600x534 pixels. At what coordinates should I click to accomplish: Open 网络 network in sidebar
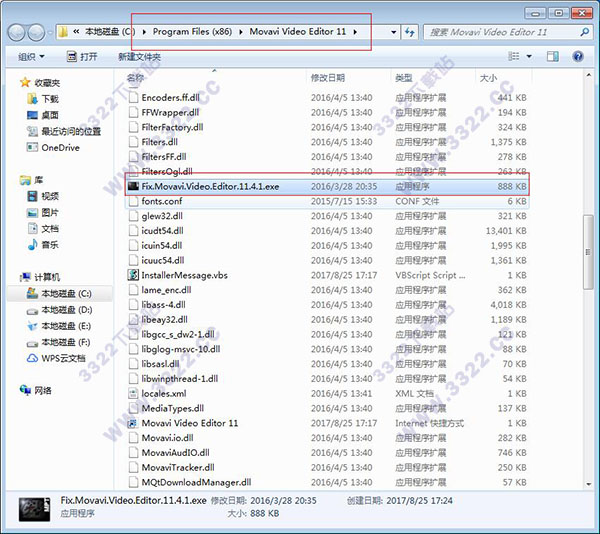pos(36,391)
